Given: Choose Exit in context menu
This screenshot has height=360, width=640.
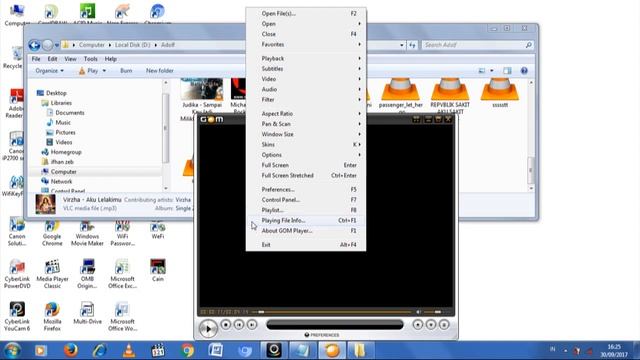Looking at the screenshot, I should [x=306, y=244].
